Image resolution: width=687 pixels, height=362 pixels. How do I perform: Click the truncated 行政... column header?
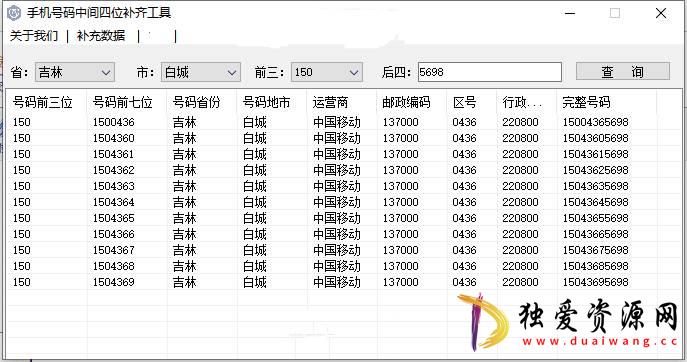click(522, 103)
